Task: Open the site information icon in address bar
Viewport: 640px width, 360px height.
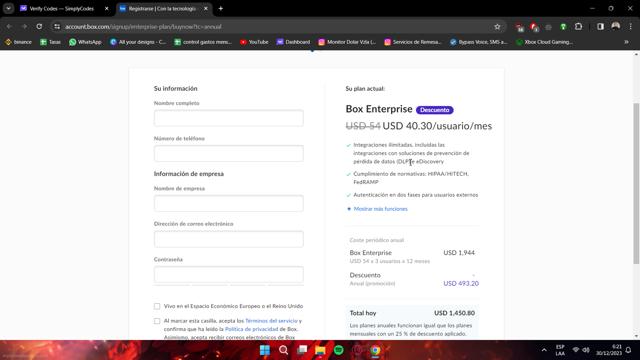Action: pos(57,27)
